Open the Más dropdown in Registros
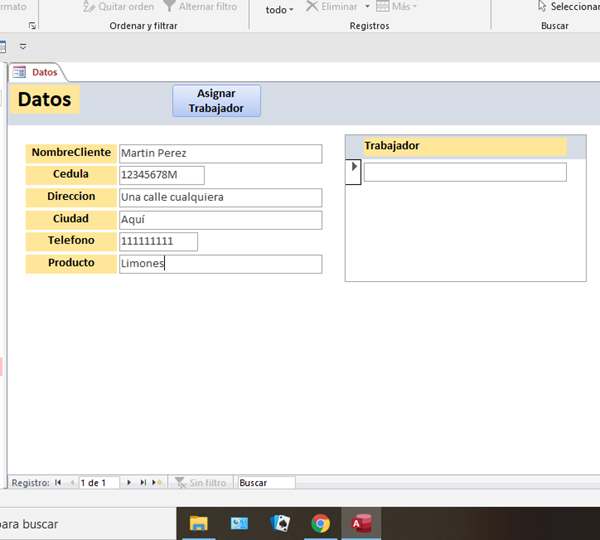 pyautogui.click(x=397, y=7)
